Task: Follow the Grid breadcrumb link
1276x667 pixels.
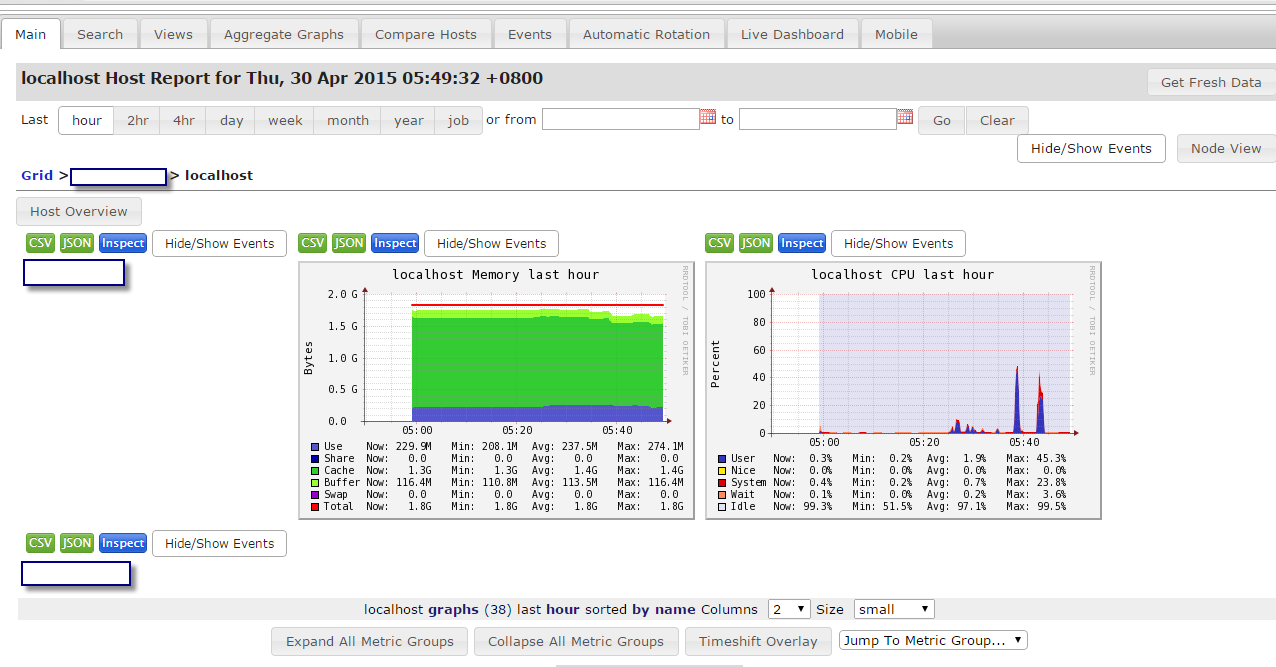Action: pos(37,175)
